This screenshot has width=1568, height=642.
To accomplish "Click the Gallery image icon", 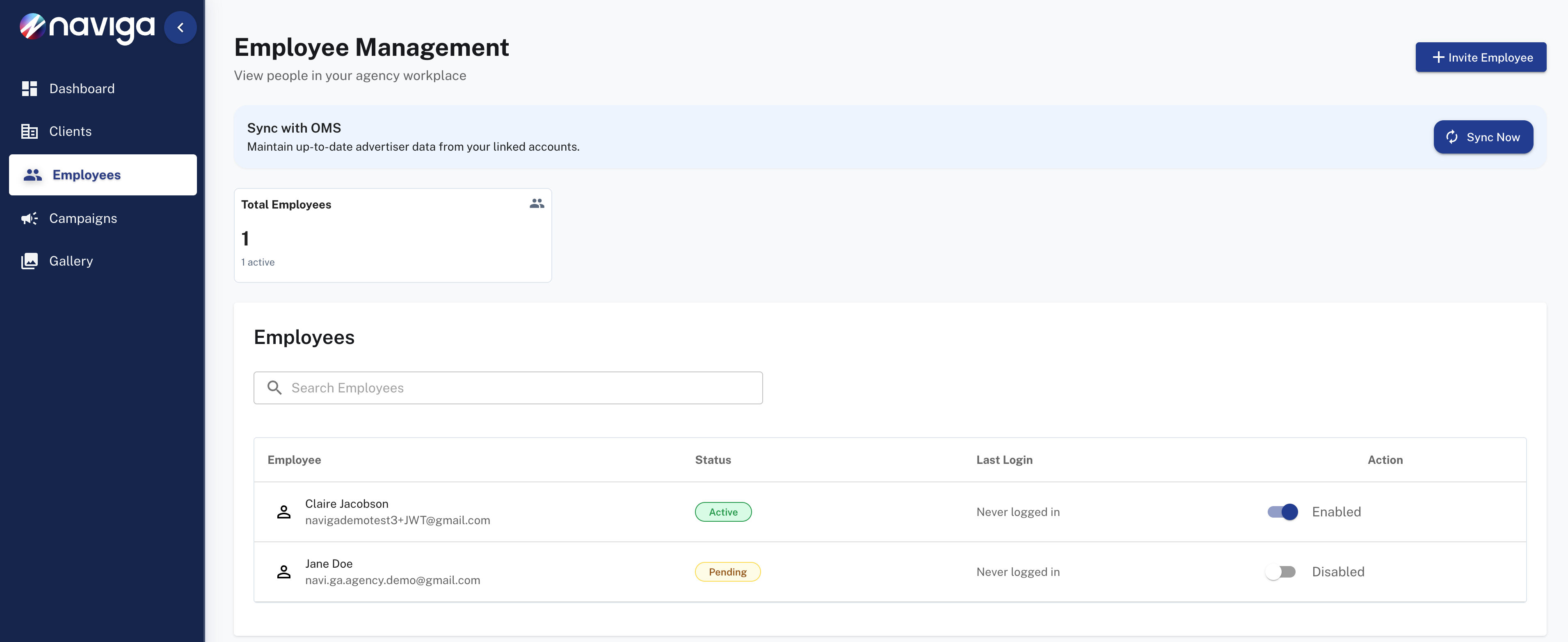I will pyautogui.click(x=29, y=261).
